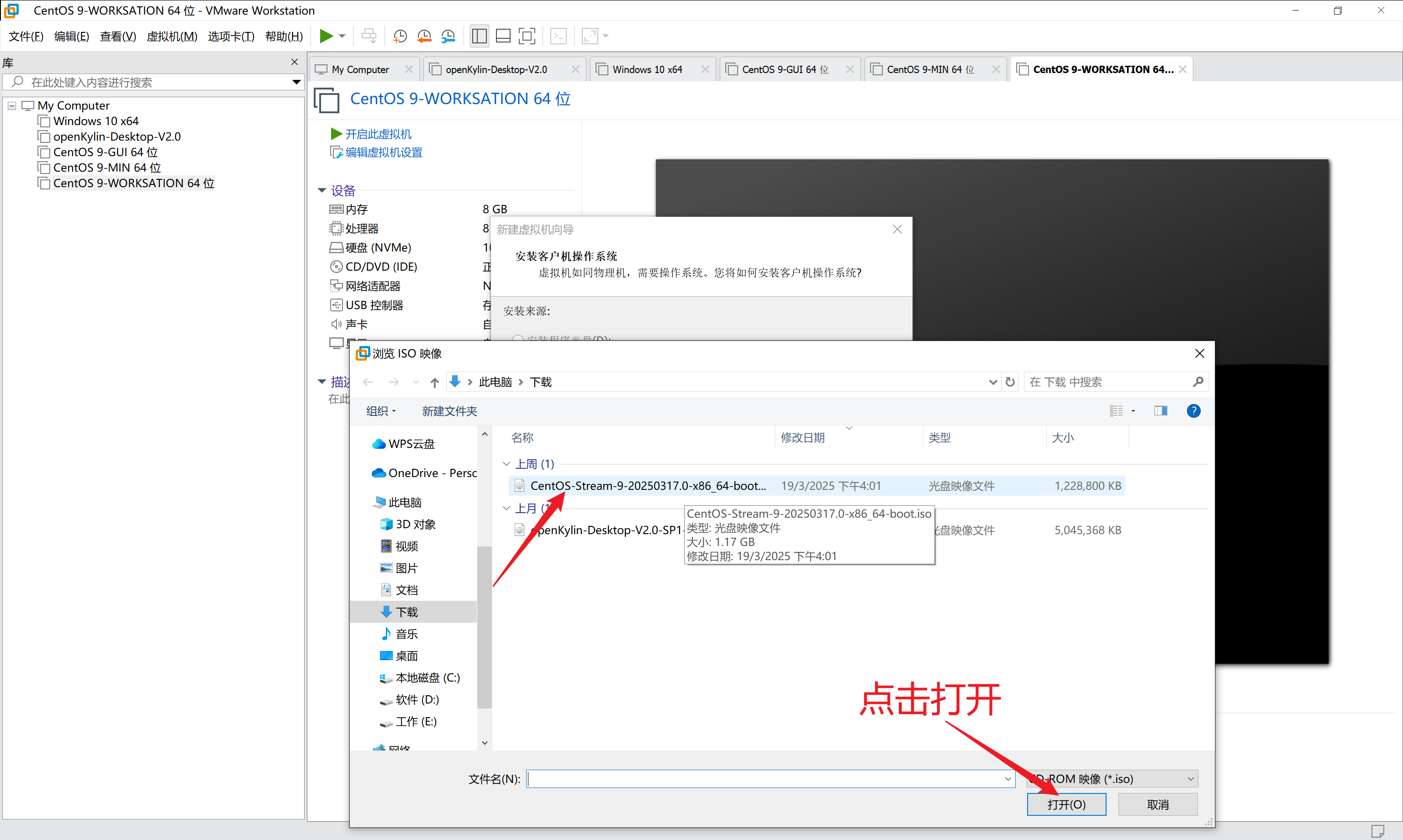The image size is (1403, 840).
Task: Click the refresh icon beside address bar
Action: [x=1010, y=382]
